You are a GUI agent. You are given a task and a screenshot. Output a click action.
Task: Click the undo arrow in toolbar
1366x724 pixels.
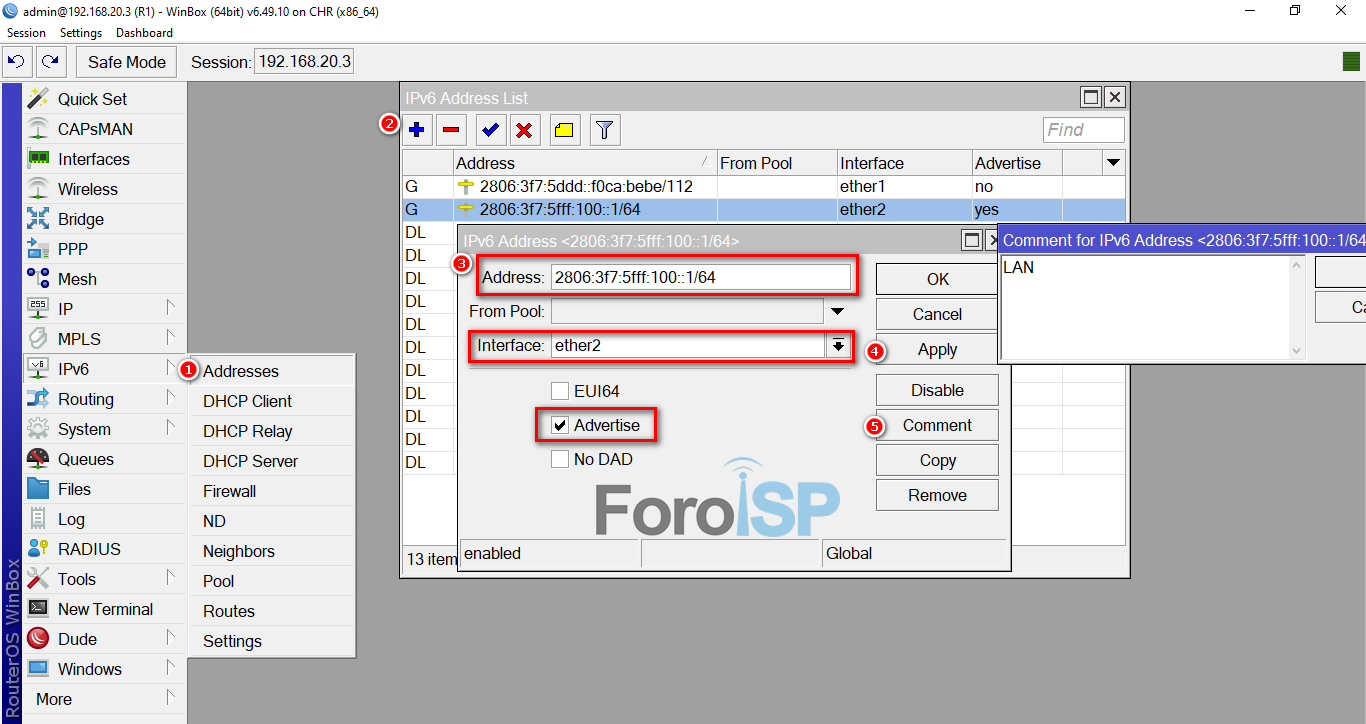coord(16,62)
